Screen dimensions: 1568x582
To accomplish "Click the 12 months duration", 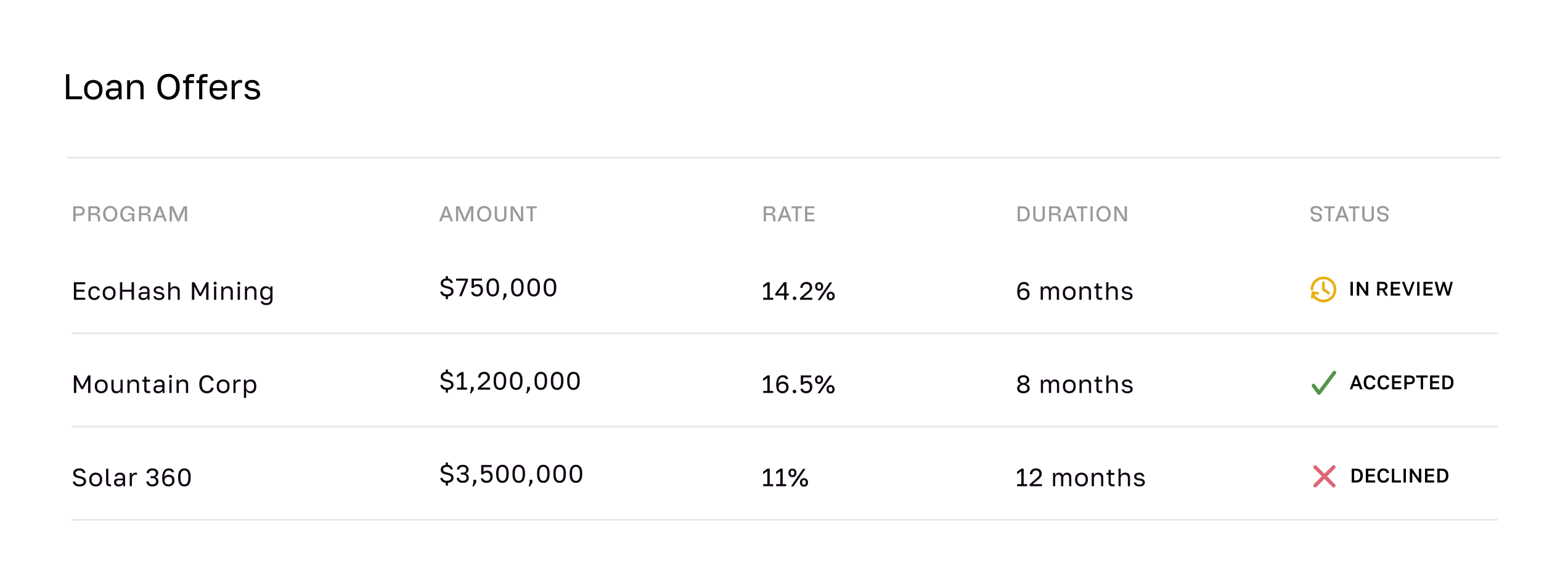I will point(1080,478).
